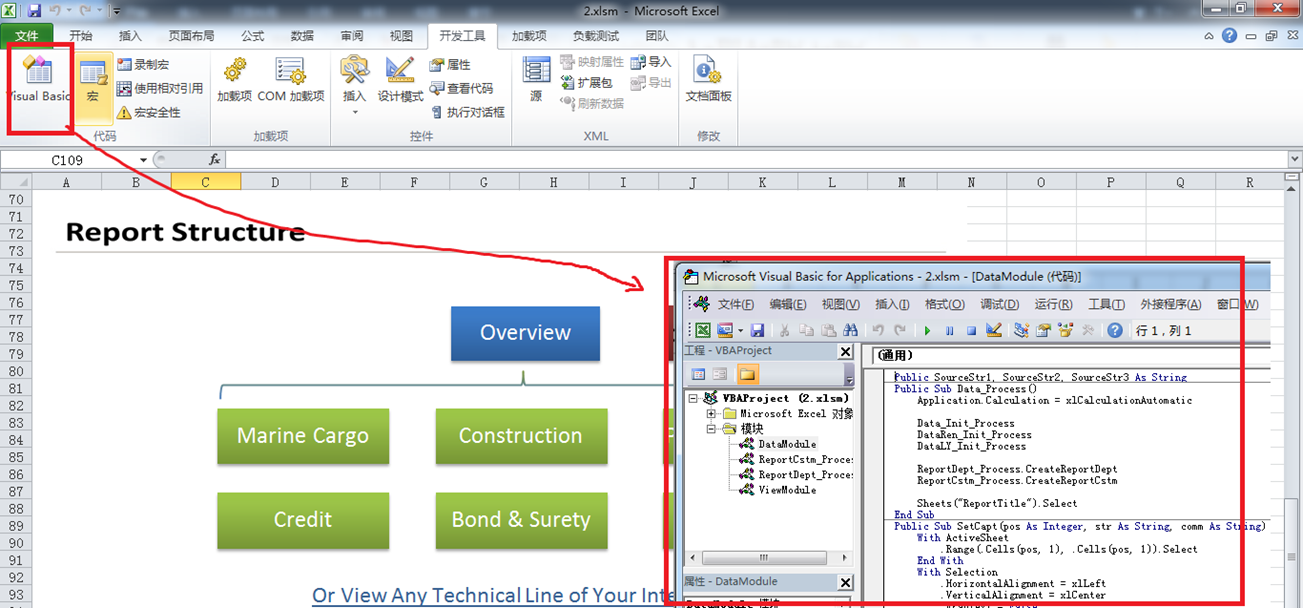Expand Microsoft Excel 对象 folder node
The image size is (1303, 608).
click(711, 413)
